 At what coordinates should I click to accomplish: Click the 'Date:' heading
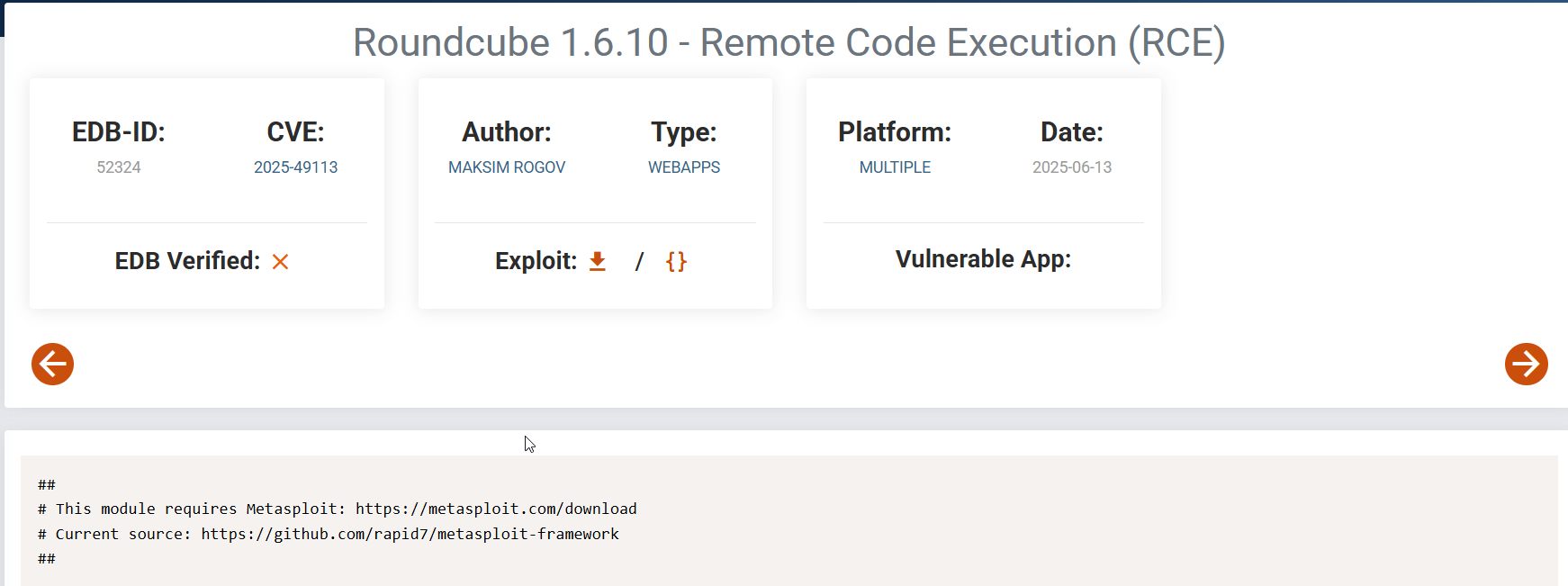tap(1072, 132)
